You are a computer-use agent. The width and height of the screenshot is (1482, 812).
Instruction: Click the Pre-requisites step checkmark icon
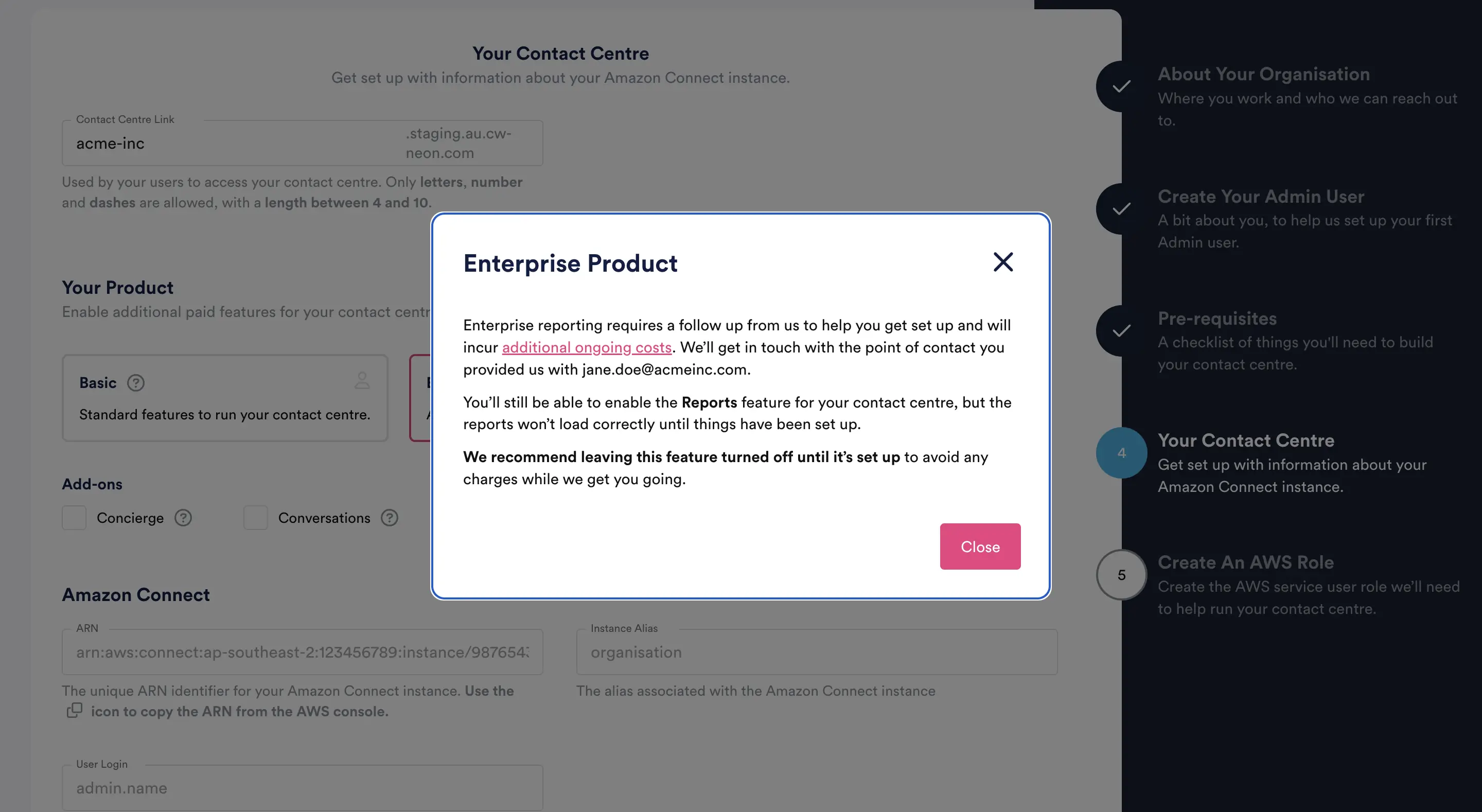pyautogui.click(x=1121, y=330)
